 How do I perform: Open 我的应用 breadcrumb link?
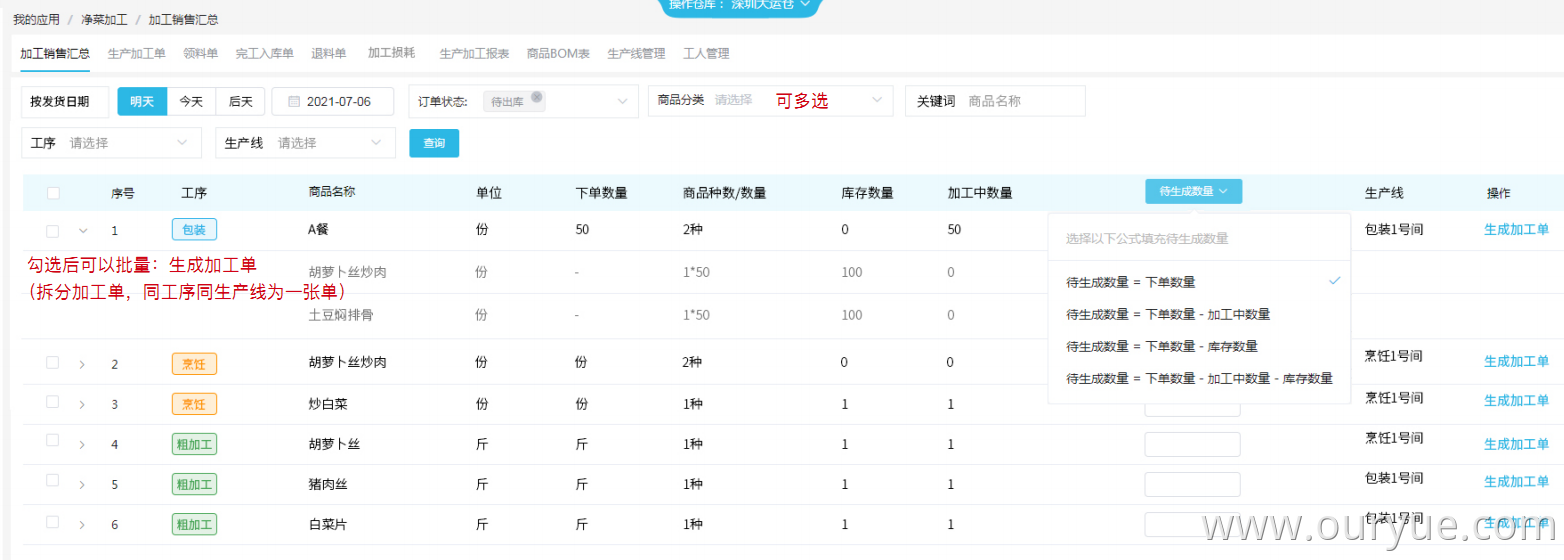coord(36,20)
